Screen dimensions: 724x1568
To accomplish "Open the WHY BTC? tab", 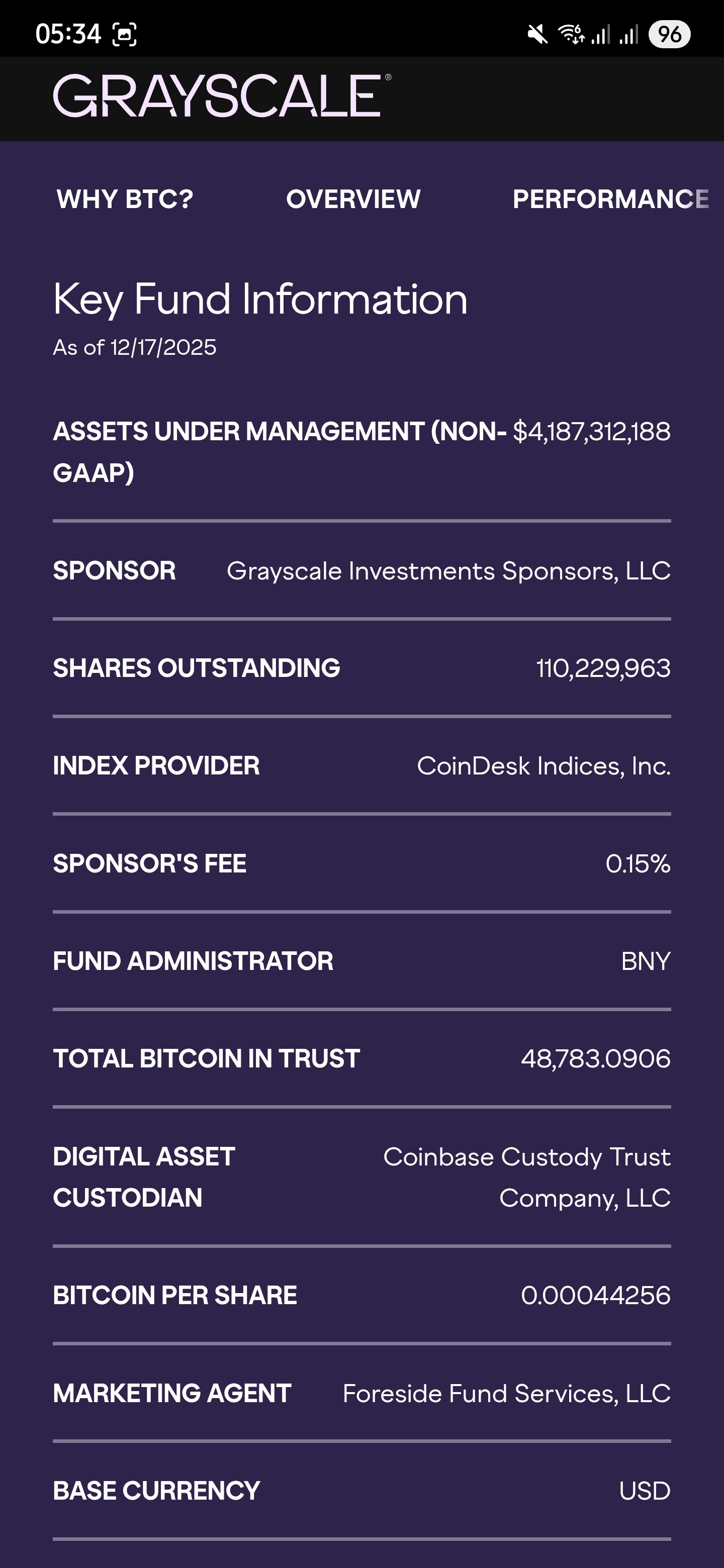I will 125,199.
